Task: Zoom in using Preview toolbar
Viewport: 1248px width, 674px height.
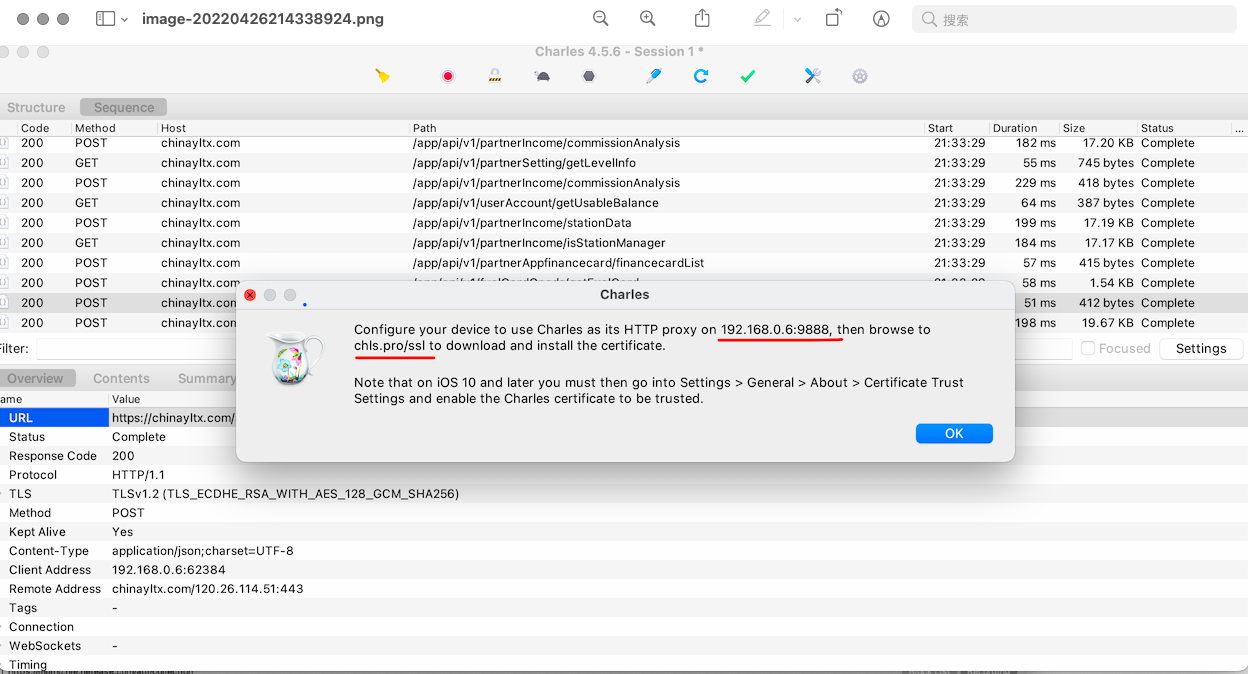Action: pyautogui.click(x=648, y=18)
